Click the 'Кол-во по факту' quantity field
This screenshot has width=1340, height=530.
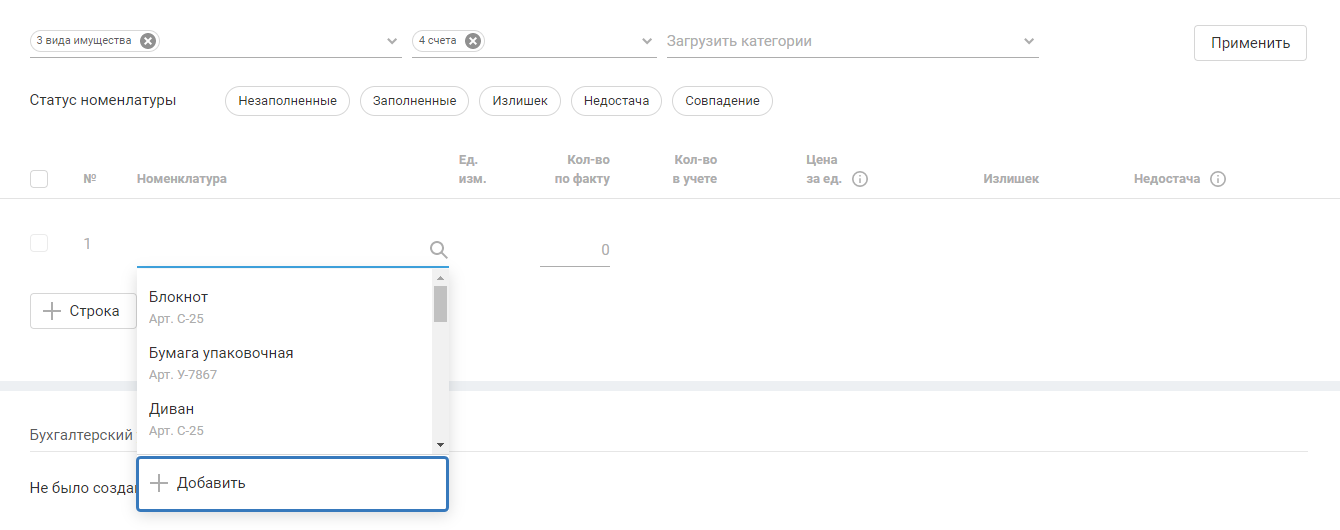coord(575,250)
